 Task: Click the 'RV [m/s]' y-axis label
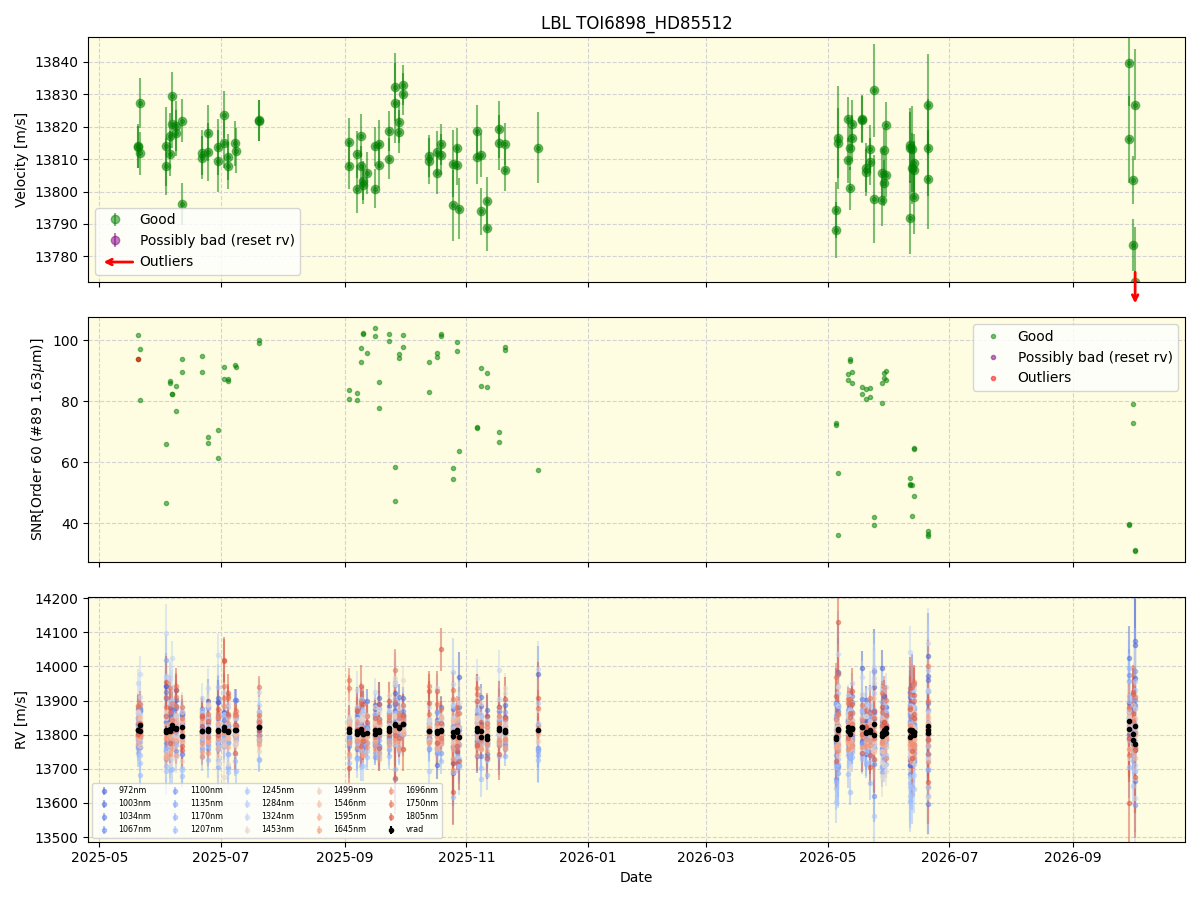click(21, 720)
